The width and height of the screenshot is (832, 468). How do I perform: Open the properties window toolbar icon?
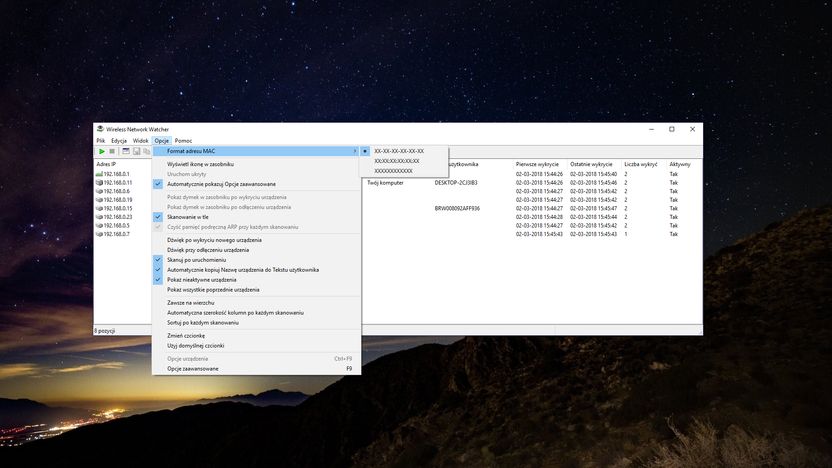[126, 151]
